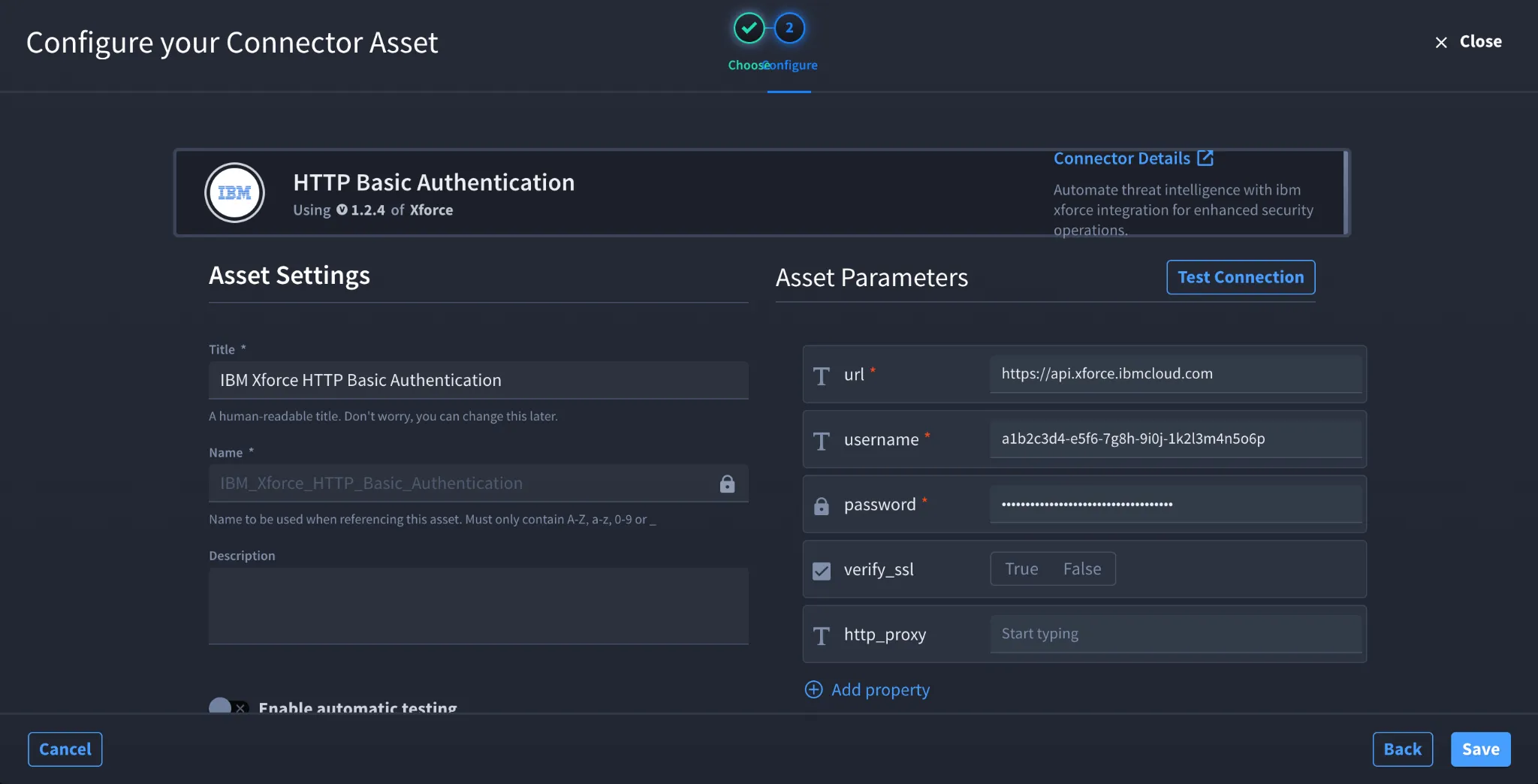Click the Asset Settings heading
Screen dimensions: 1538x784
[289, 276]
